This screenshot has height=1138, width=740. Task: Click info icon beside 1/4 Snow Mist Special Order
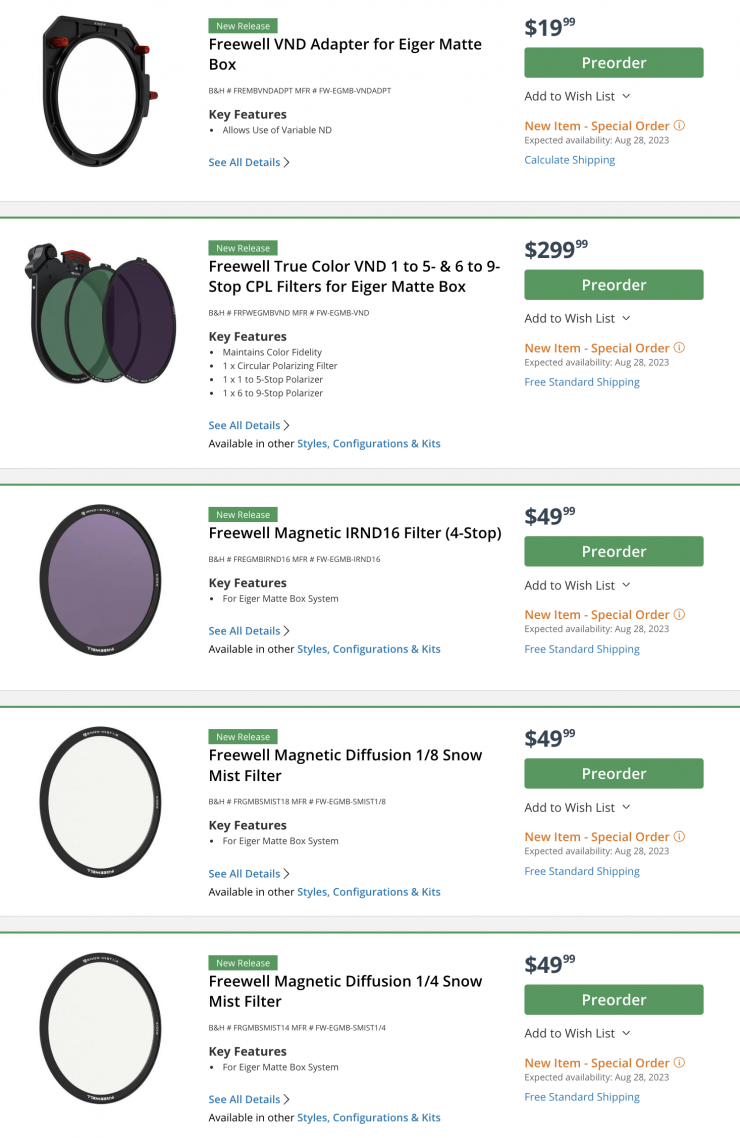pos(680,1063)
